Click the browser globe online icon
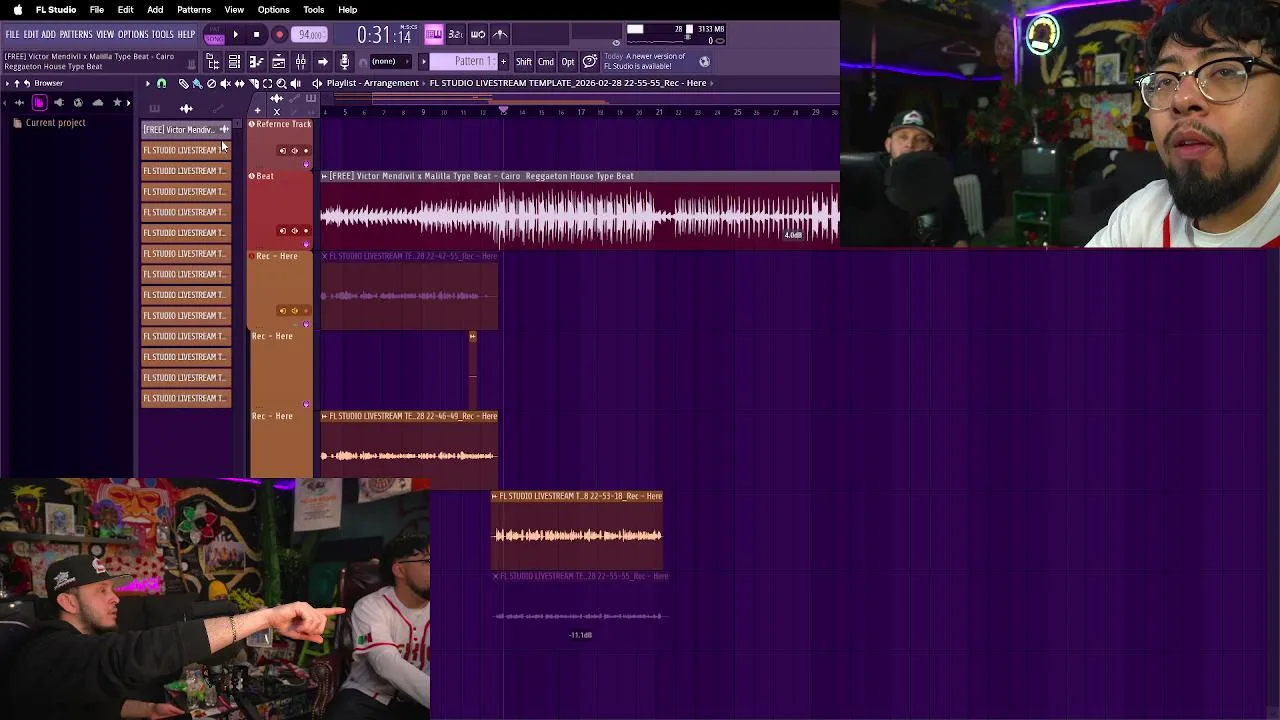The width and height of the screenshot is (1280, 720). [78, 103]
